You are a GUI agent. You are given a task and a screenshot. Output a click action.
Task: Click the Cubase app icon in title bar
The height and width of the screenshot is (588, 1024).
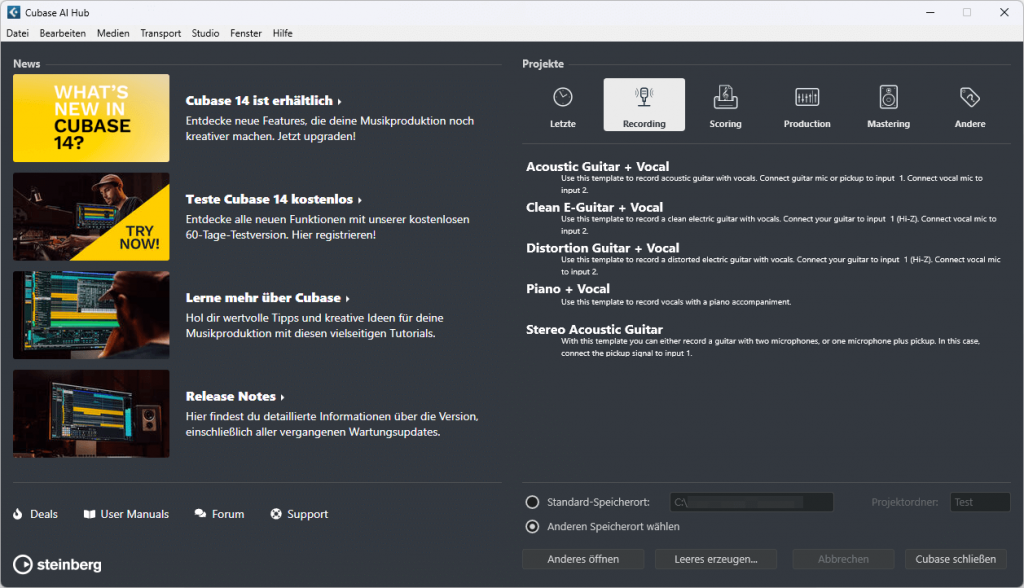[13, 12]
